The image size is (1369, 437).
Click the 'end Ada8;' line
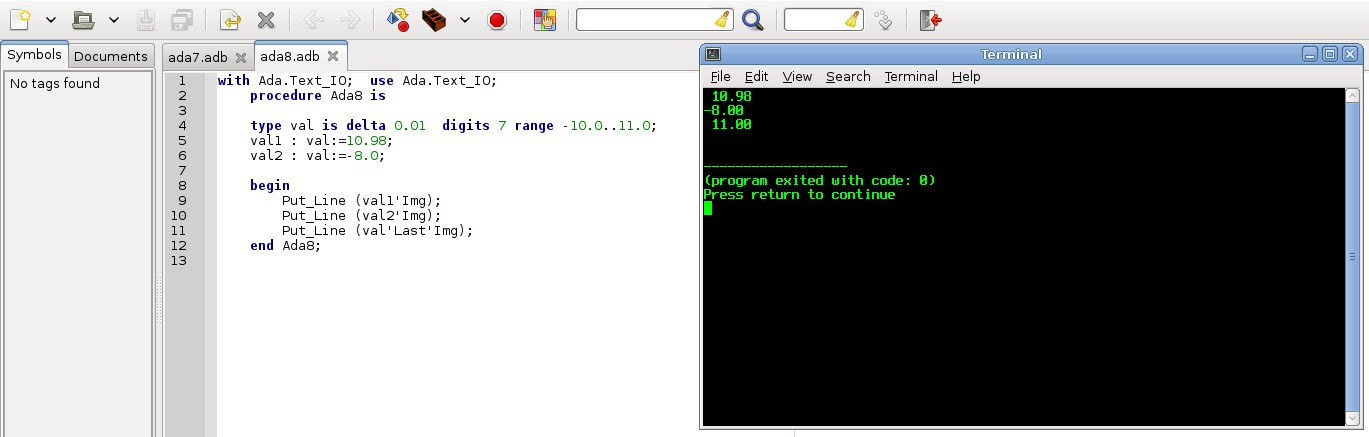click(286, 246)
